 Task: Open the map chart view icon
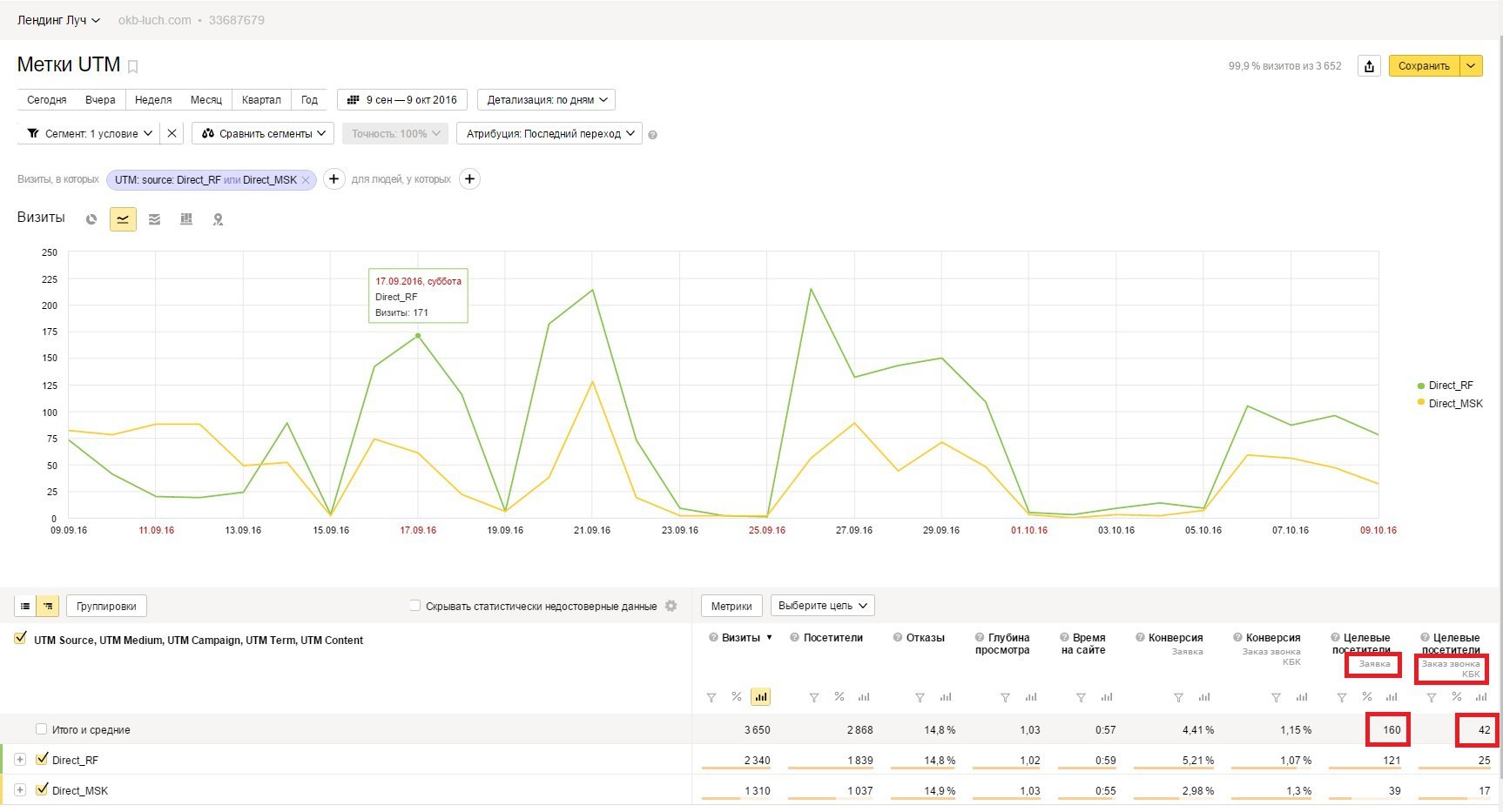(x=218, y=219)
